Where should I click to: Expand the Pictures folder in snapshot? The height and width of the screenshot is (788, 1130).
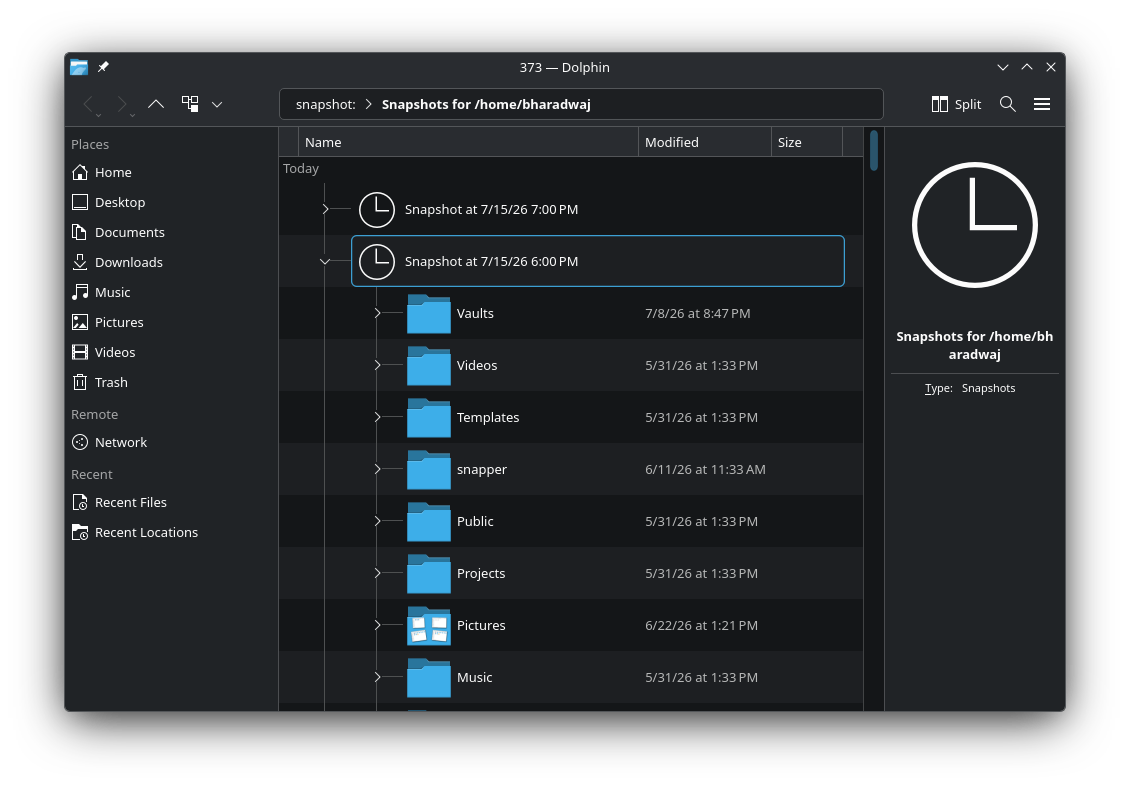tap(377, 625)
